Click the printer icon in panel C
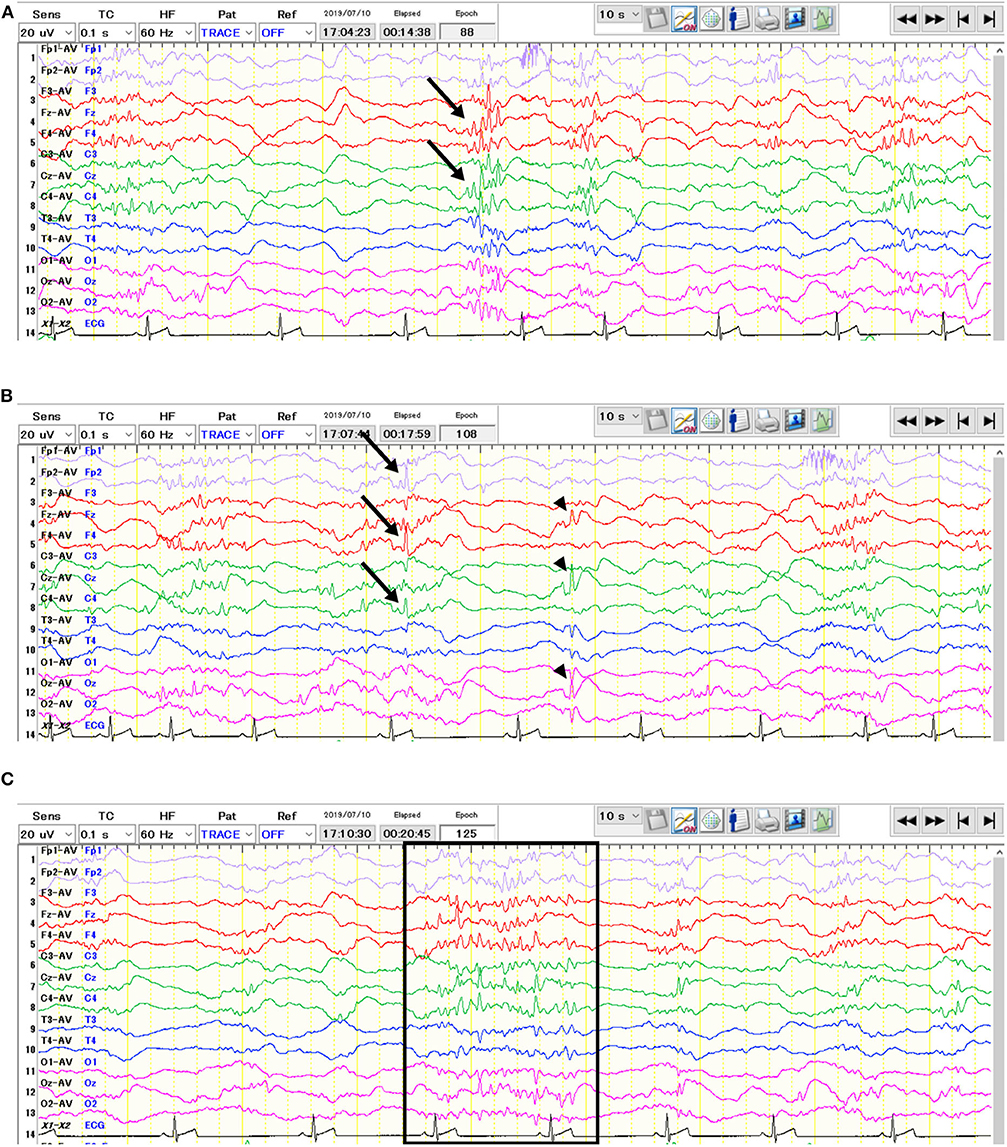Screen dimensions: 1007x1147 click(767, 820)
